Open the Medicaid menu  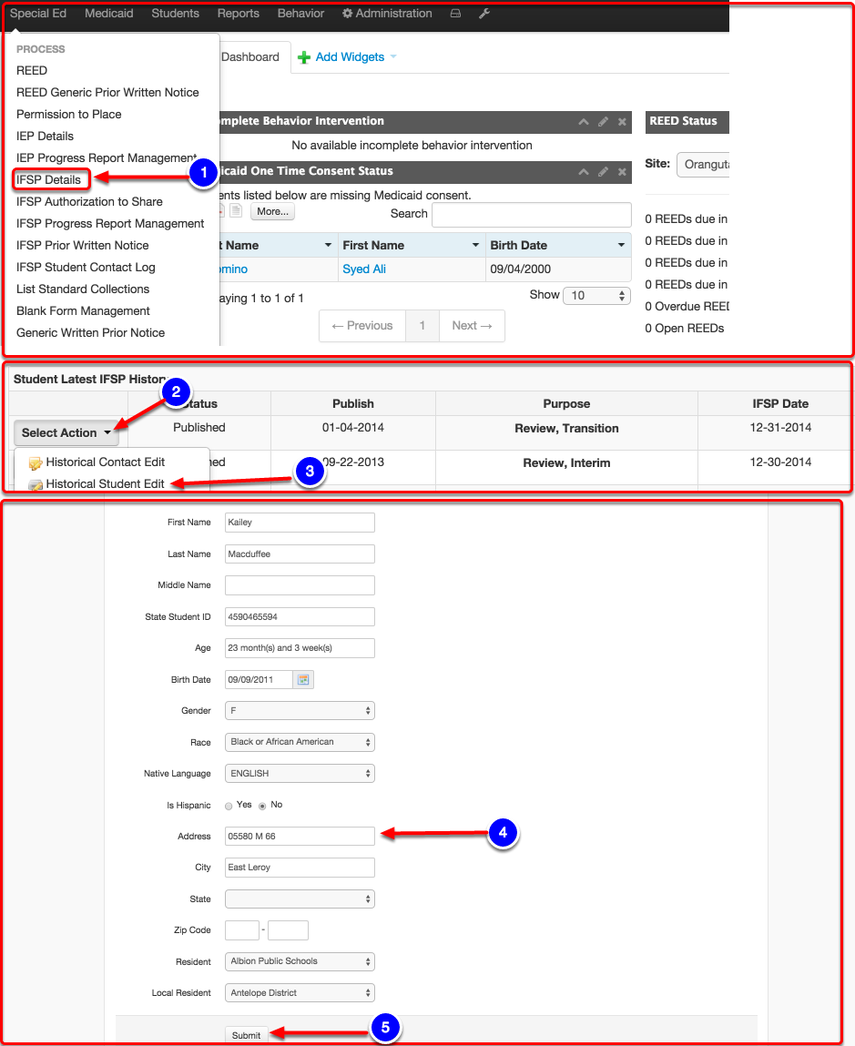coord(109,13)
